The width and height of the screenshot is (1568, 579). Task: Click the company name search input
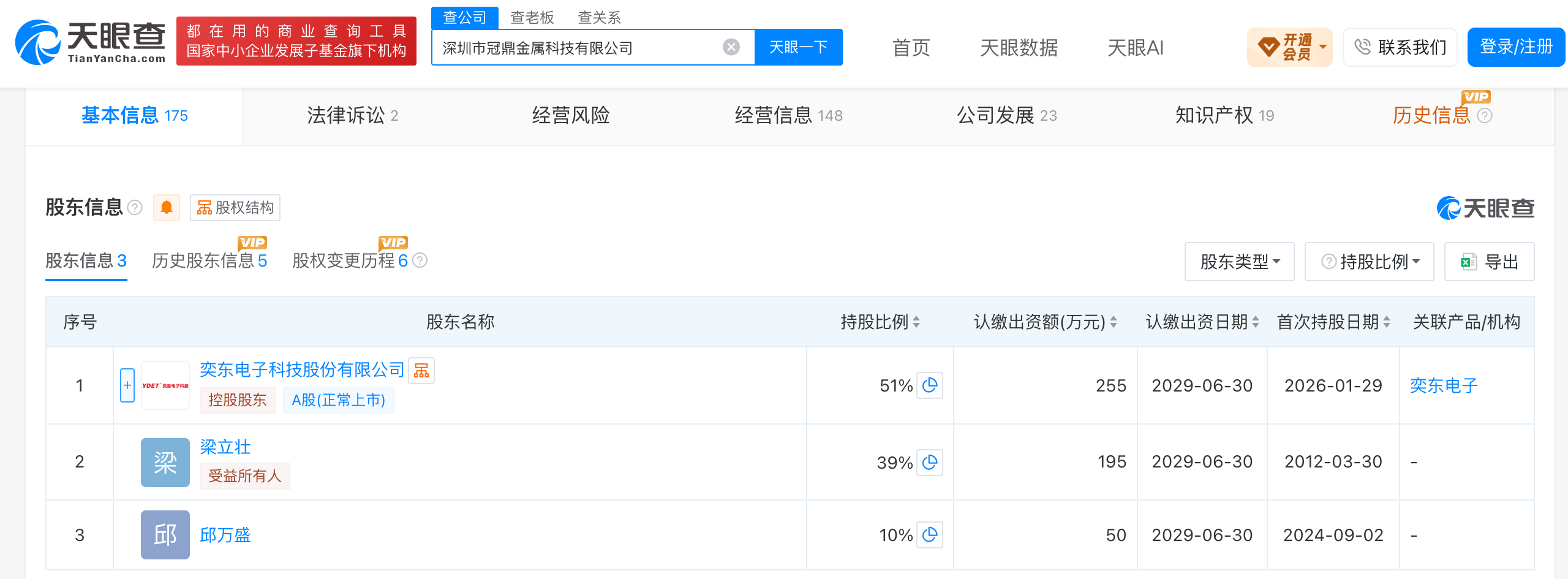tap(579, 47)
